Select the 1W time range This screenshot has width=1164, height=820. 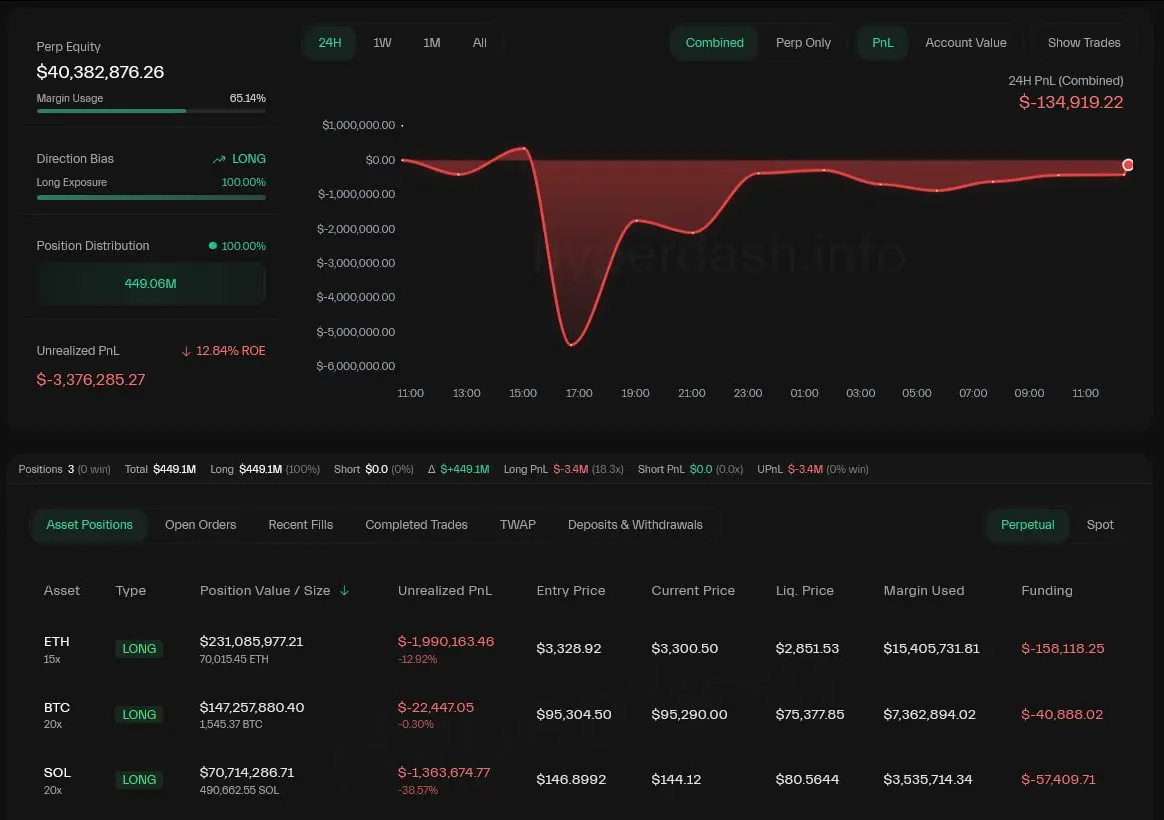382,43
